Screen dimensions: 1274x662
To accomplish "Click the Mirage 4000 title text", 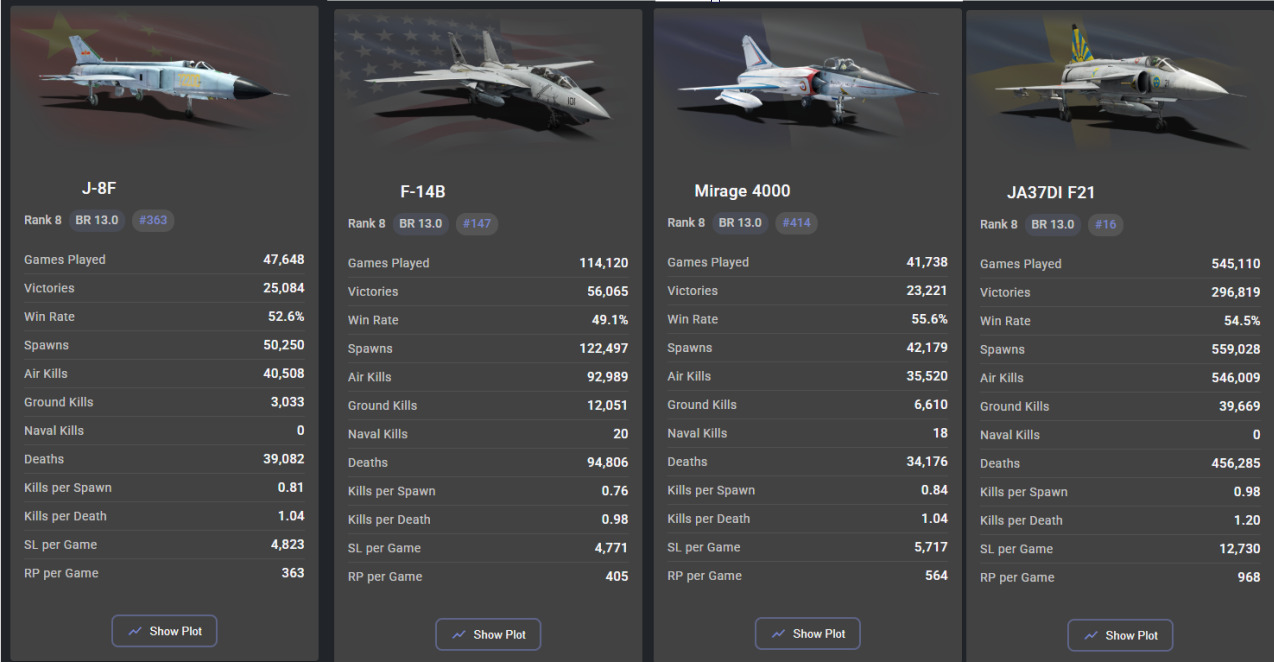I will tap(742, 190).
